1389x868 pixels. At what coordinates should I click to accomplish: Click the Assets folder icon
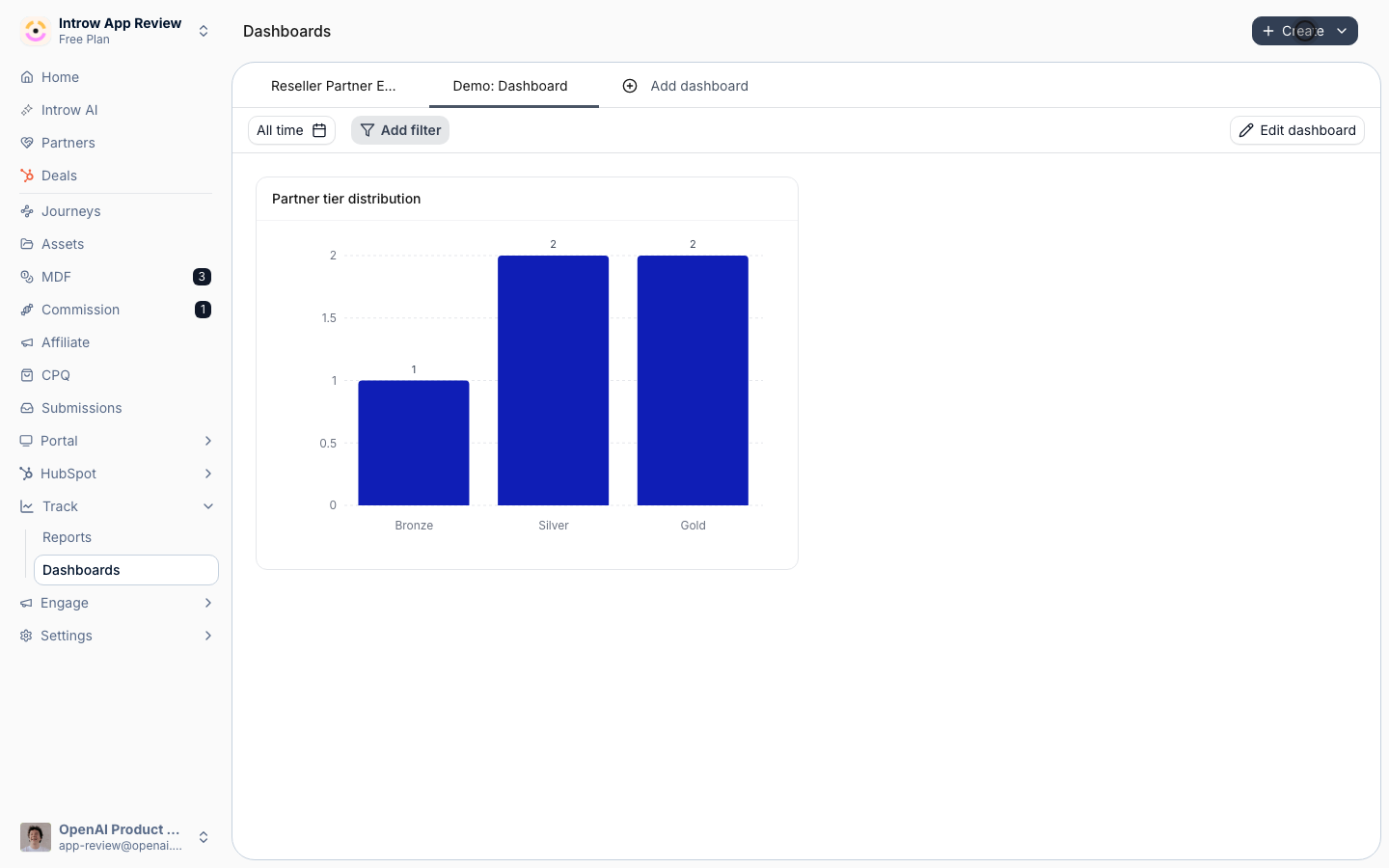pyautogui.click(x=27, y=244)
